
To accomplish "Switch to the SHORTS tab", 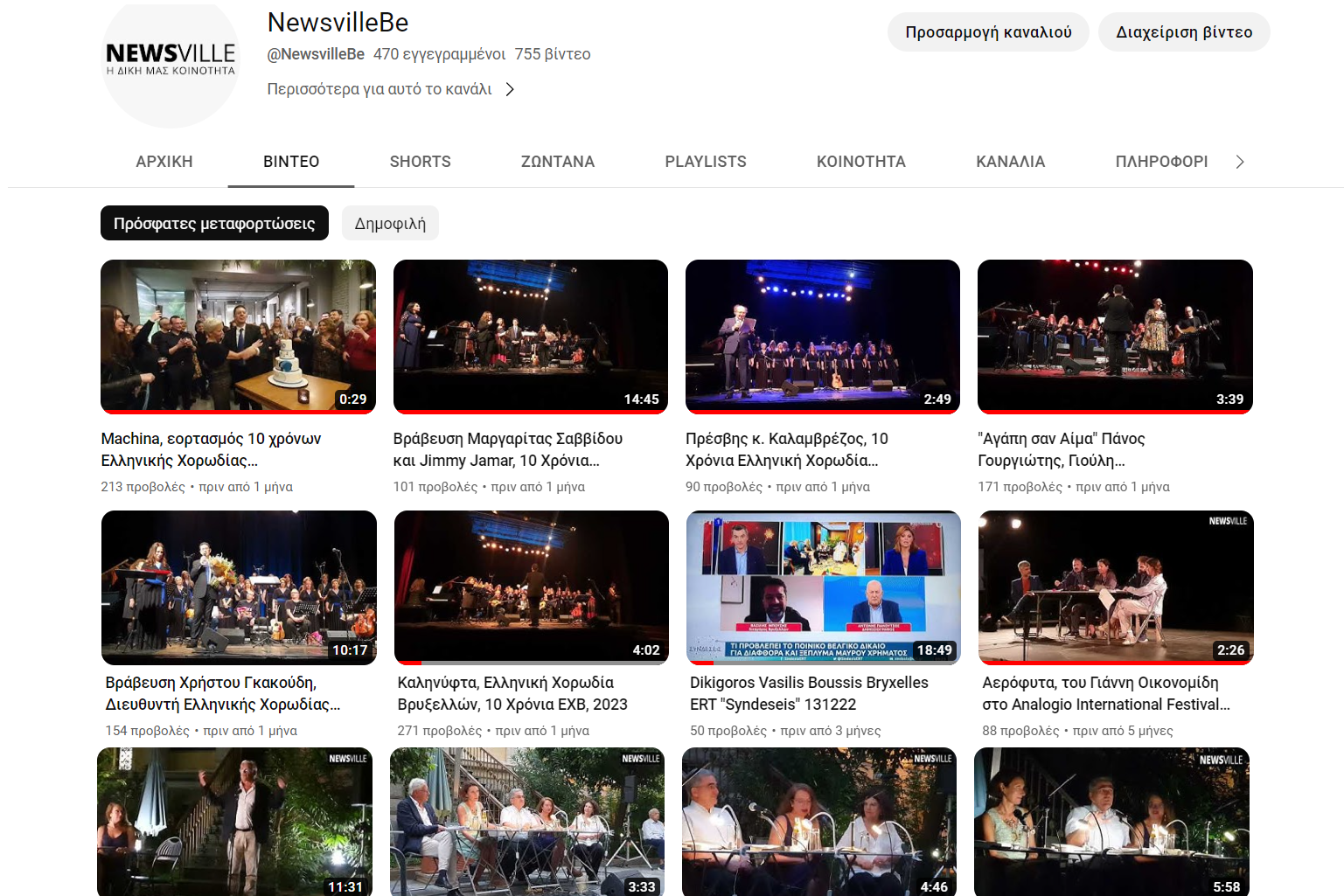I will (x=421, y=162).
